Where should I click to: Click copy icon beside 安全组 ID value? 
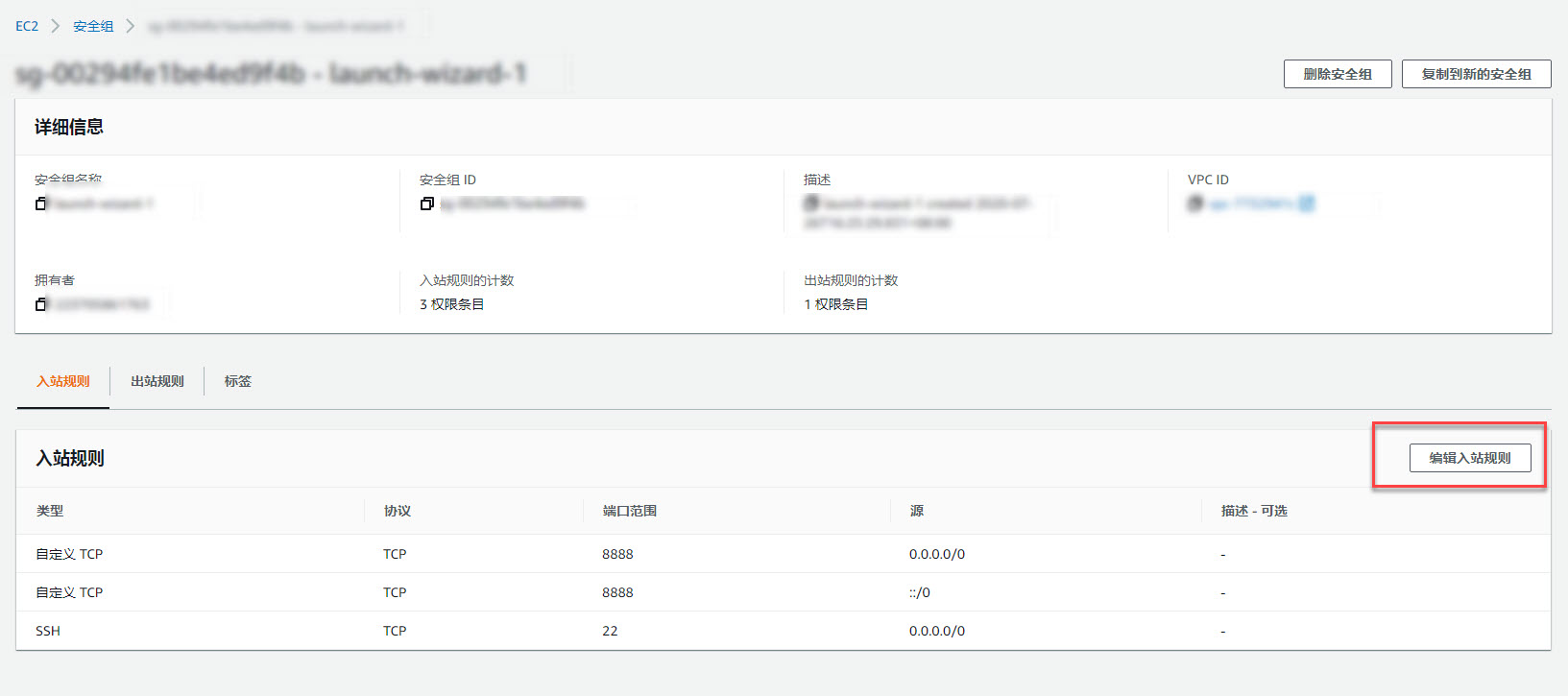click(426, 204)
